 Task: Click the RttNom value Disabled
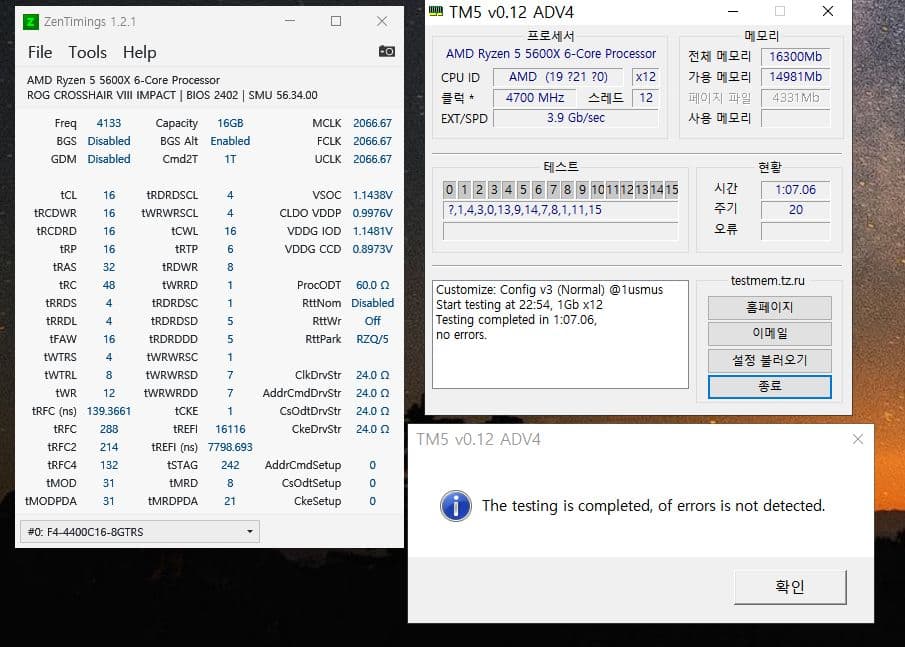click(372, 303)
